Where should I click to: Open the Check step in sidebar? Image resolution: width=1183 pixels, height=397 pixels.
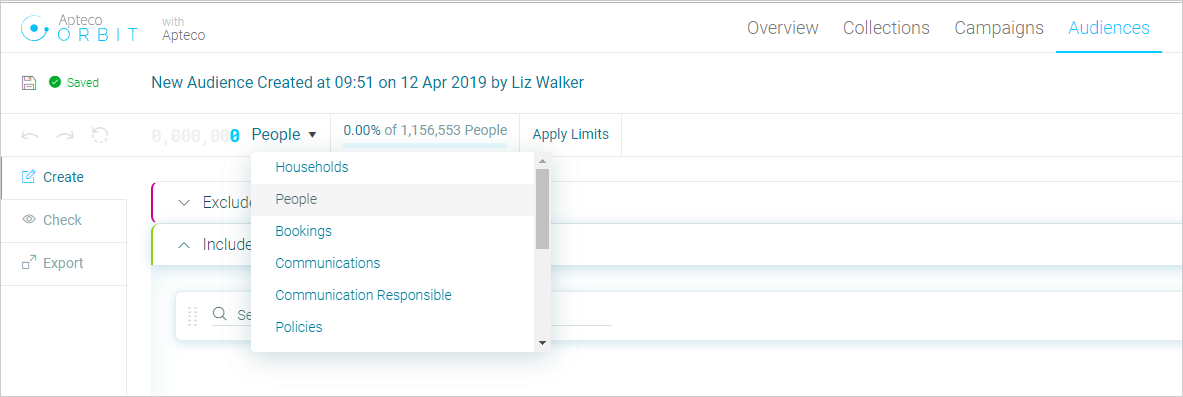coord(63,220)
